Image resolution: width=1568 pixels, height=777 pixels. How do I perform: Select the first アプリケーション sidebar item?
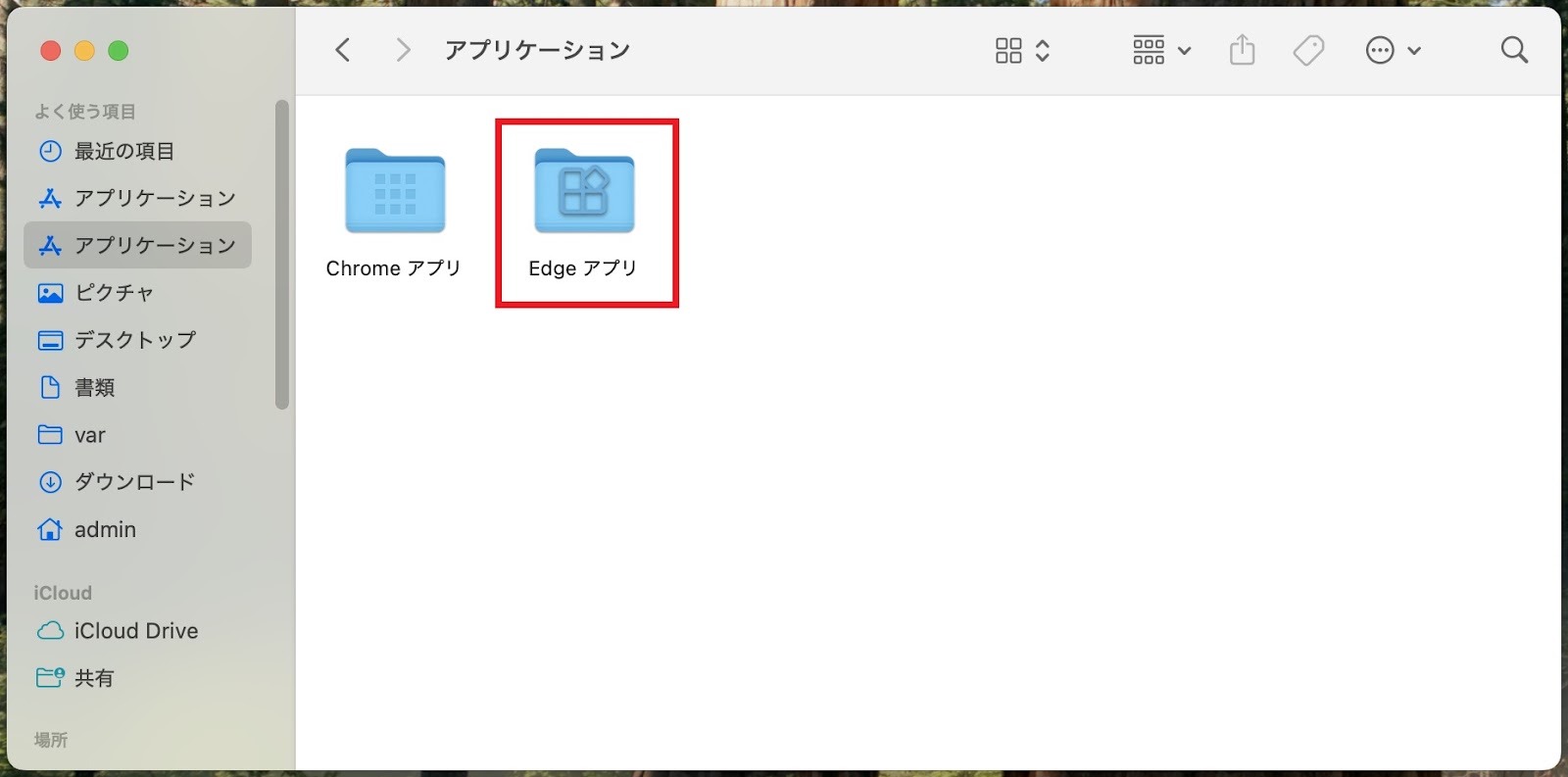pos(137,198)
